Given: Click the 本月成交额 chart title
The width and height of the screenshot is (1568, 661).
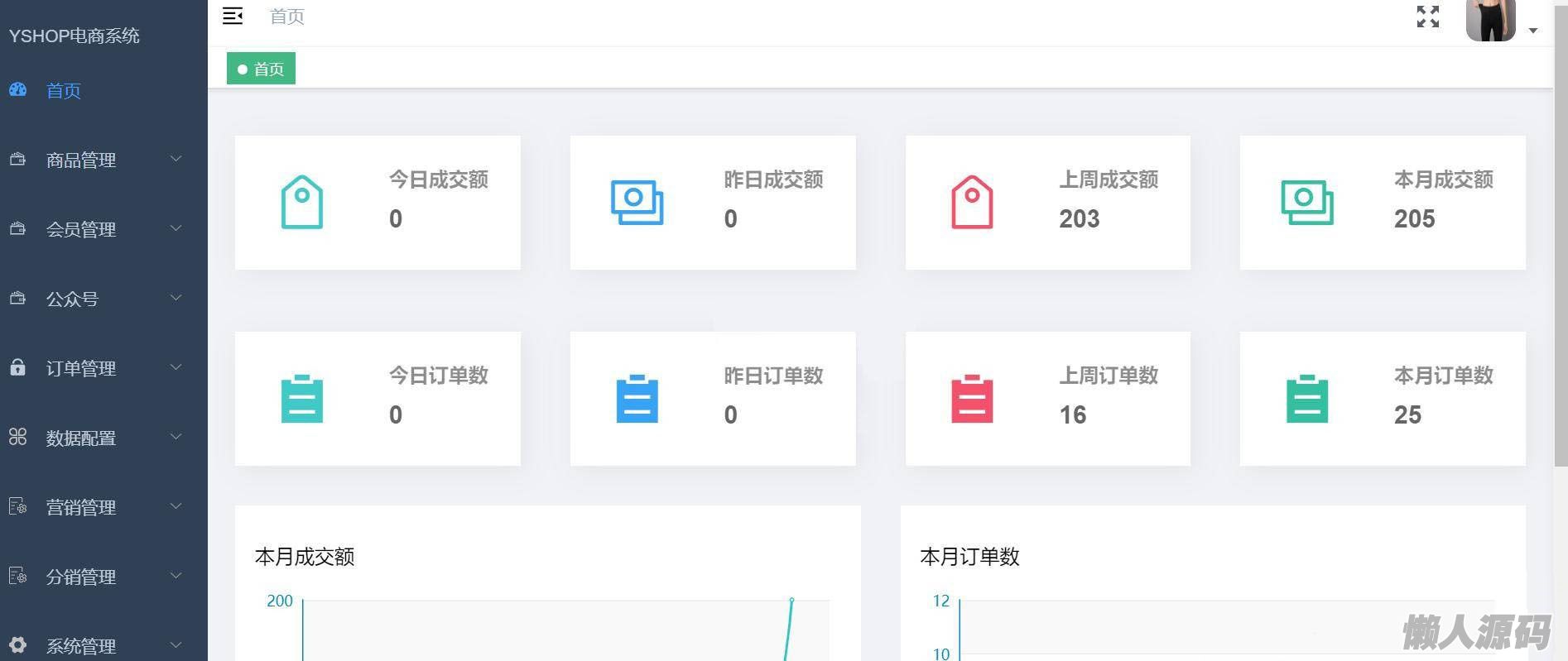Looking at the screenshot, I should 305,557.
